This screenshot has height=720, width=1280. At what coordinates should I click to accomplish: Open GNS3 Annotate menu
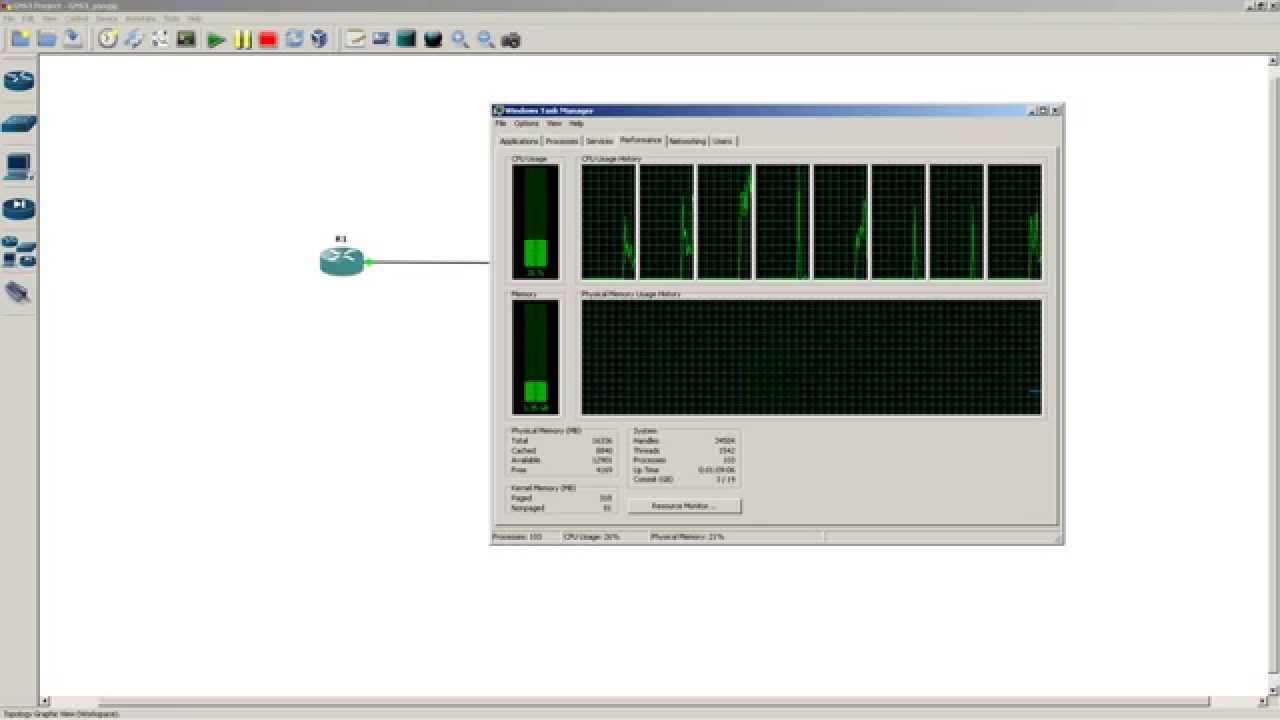[141, 18]
